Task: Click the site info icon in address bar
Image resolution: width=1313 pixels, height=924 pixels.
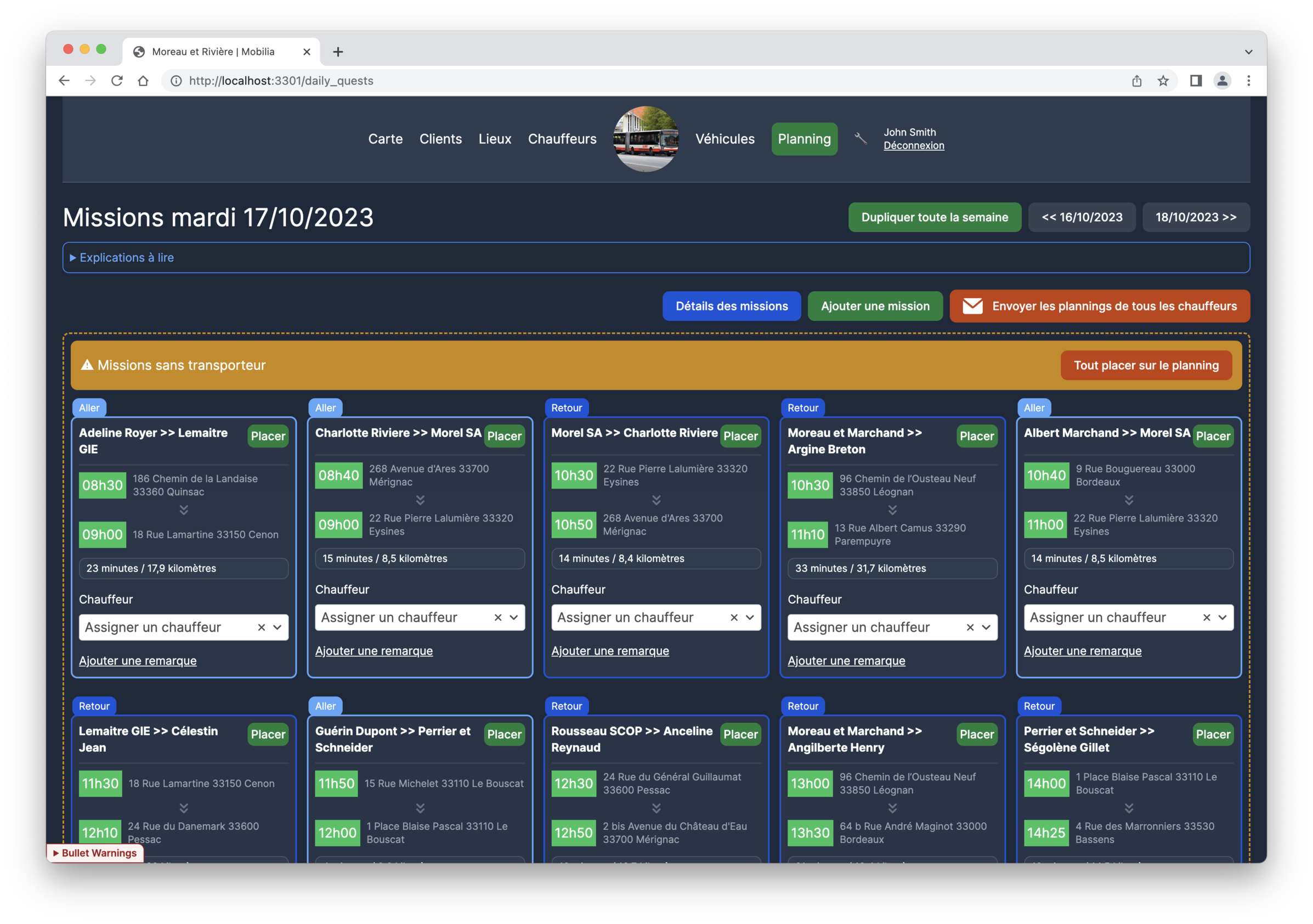Action: [x=177, y=81]
